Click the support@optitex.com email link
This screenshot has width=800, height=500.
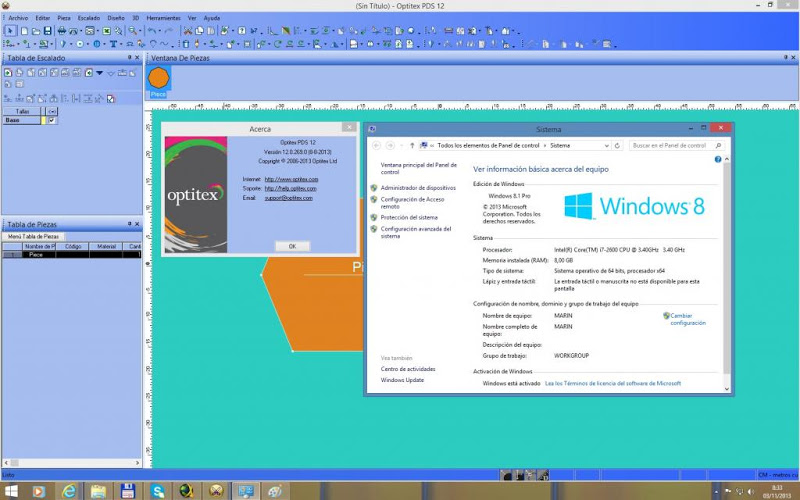tap(288, 198)
